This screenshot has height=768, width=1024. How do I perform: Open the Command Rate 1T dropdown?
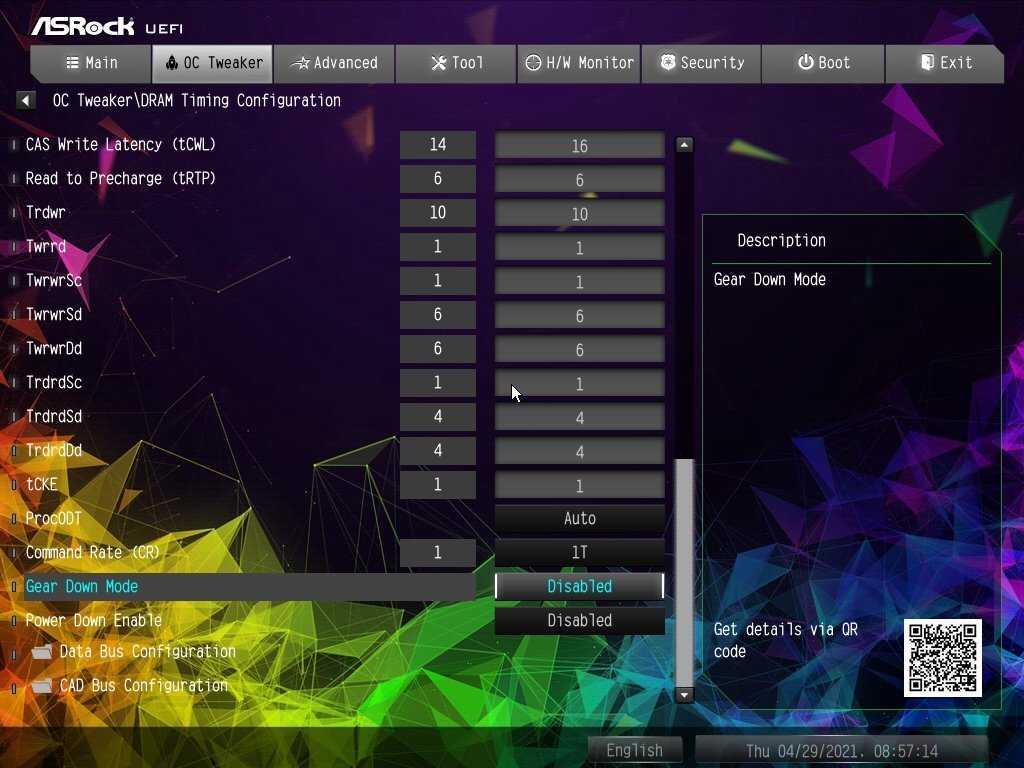coord(580,553)
